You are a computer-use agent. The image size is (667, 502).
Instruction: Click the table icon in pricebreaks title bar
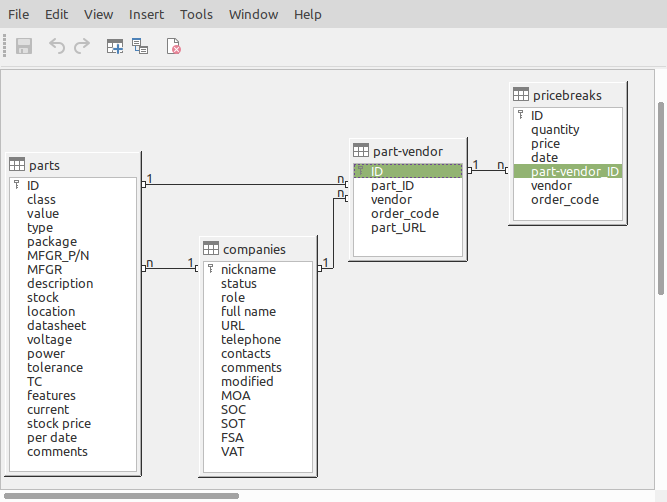click(x=521, y=94)
